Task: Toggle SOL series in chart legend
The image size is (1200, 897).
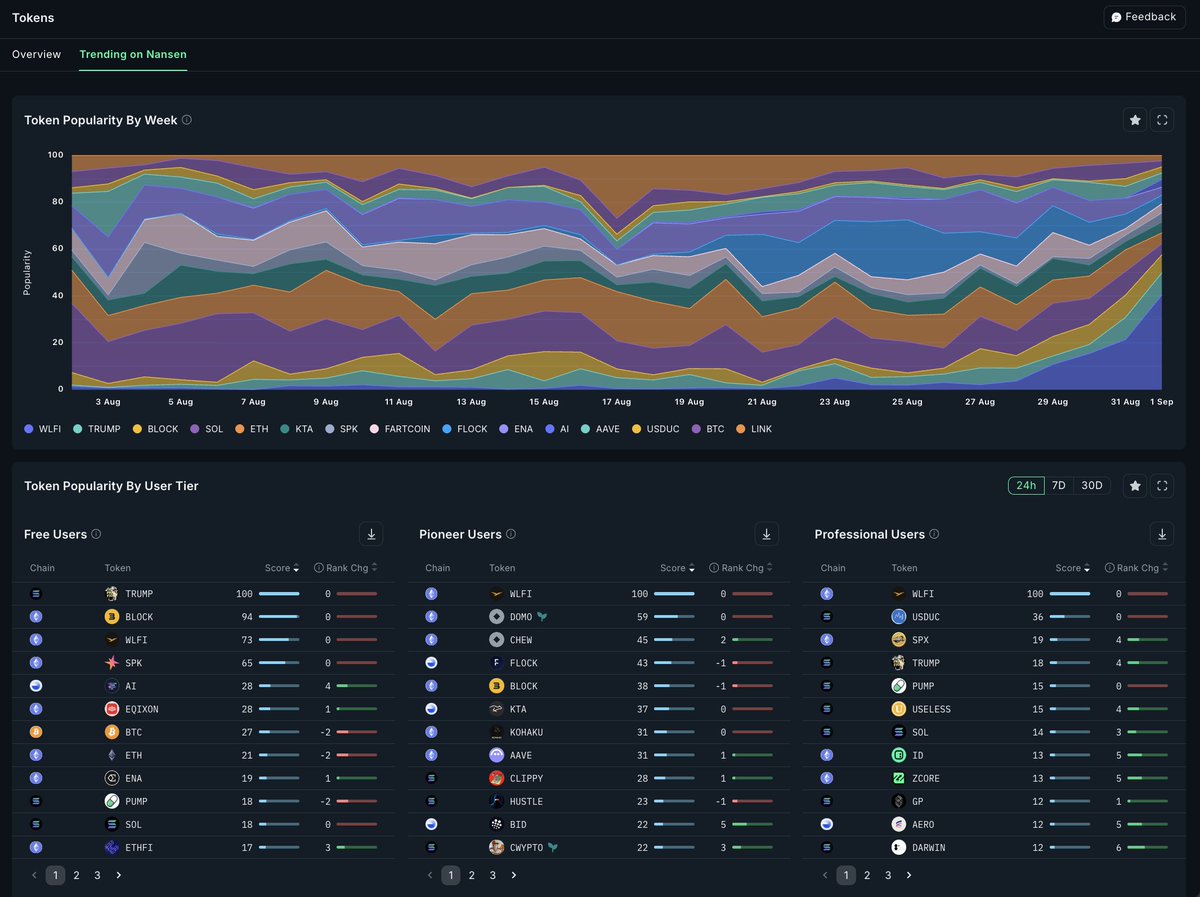Action: coord(207,429)
